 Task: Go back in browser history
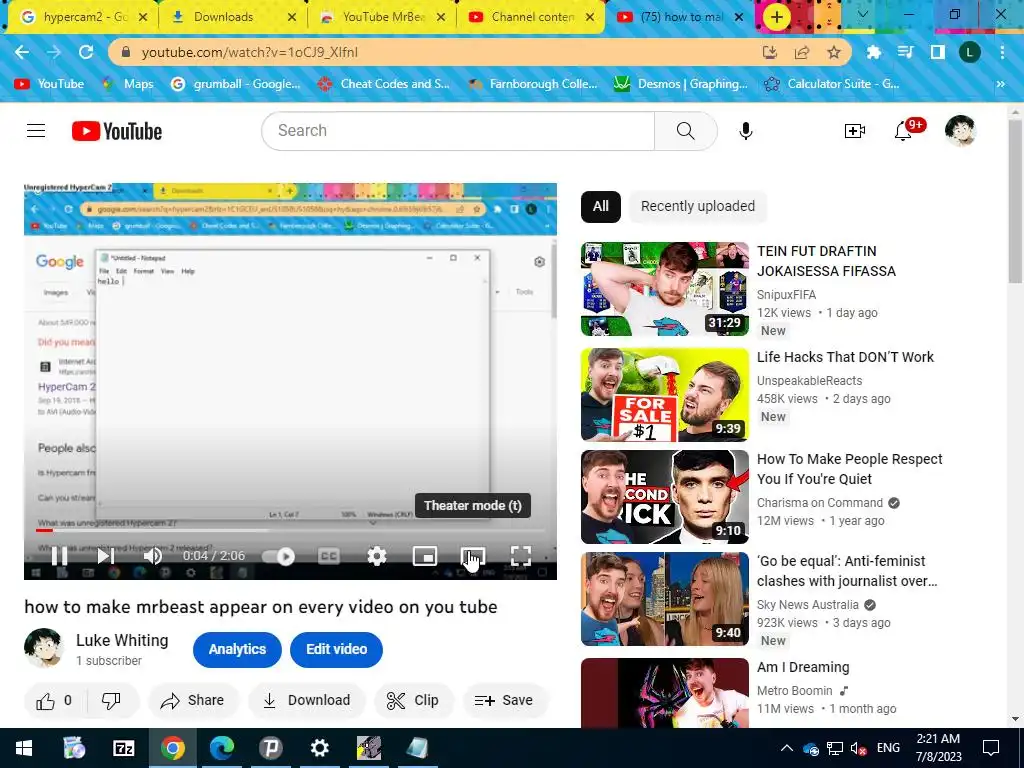[x=22, y=52]
